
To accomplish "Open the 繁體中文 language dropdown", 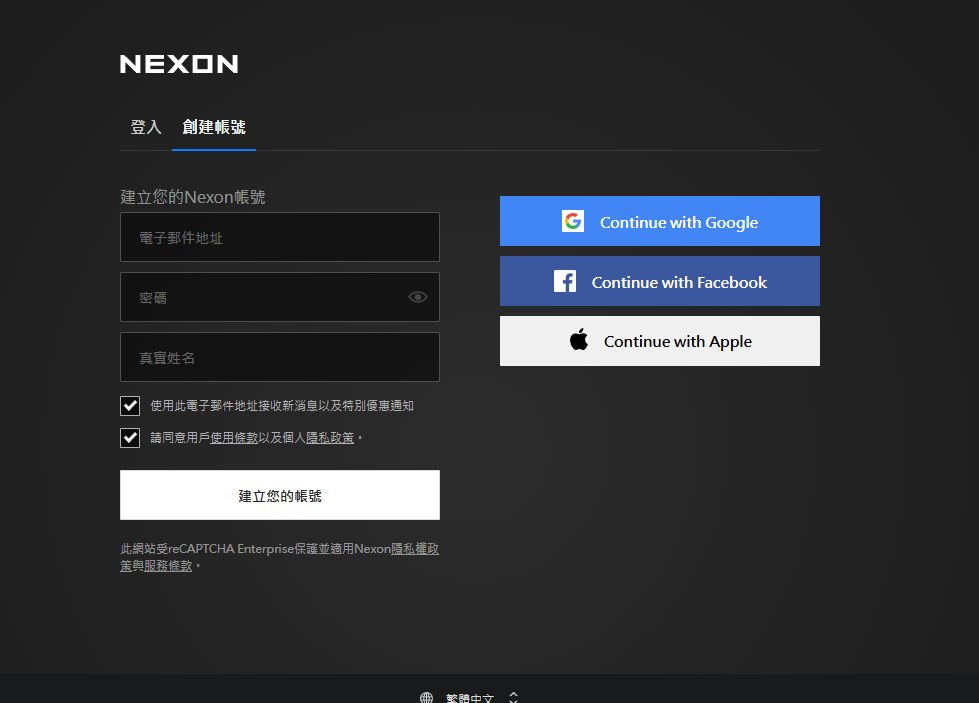I will click(470, 697).
